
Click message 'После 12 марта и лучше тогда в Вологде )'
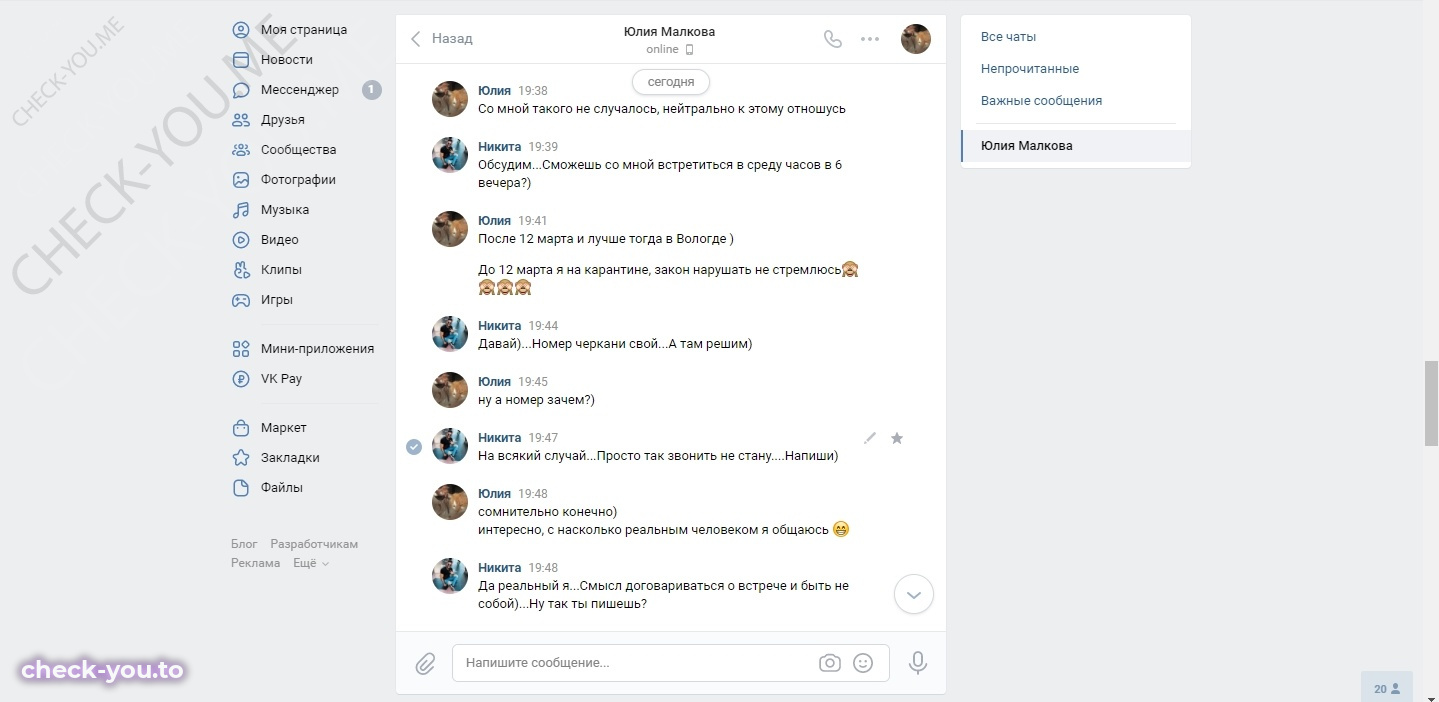coord(606,239)
